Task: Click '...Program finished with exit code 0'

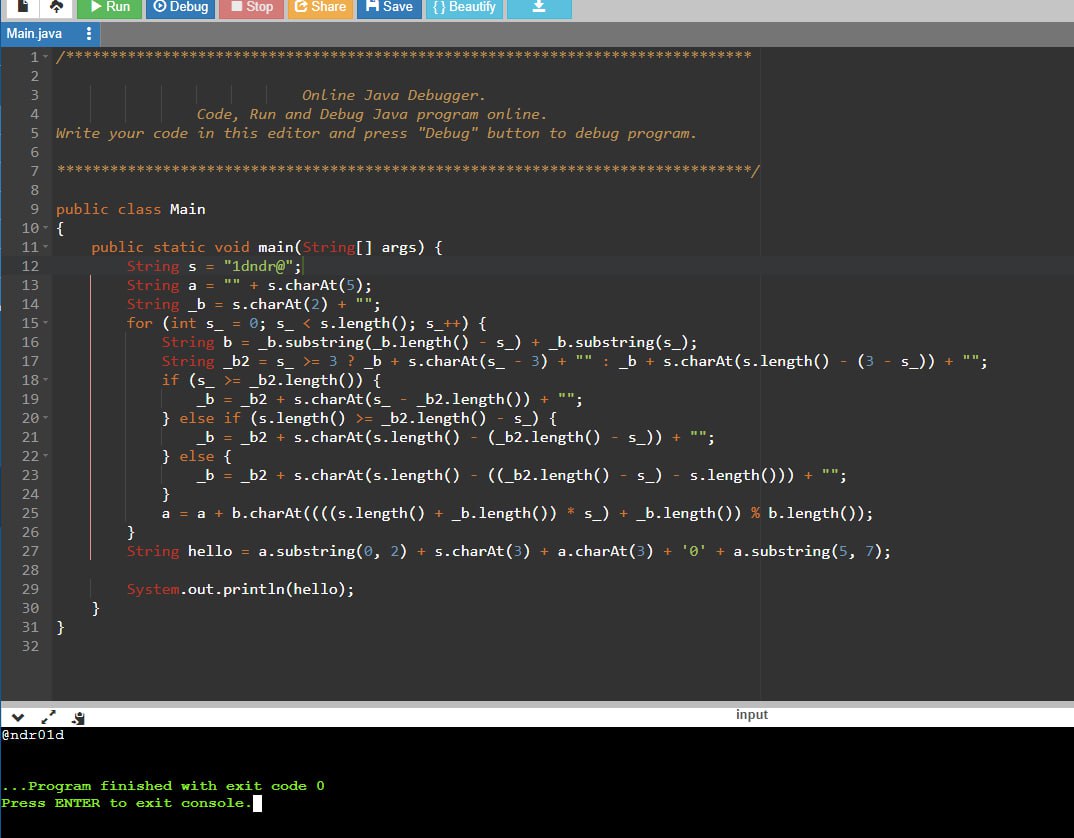Action: [x=163, y=786]
